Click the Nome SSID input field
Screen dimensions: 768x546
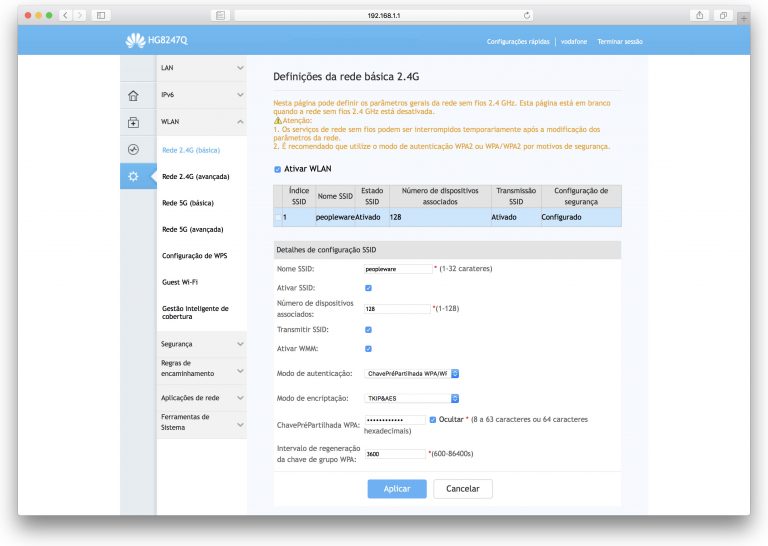(398, 269)
